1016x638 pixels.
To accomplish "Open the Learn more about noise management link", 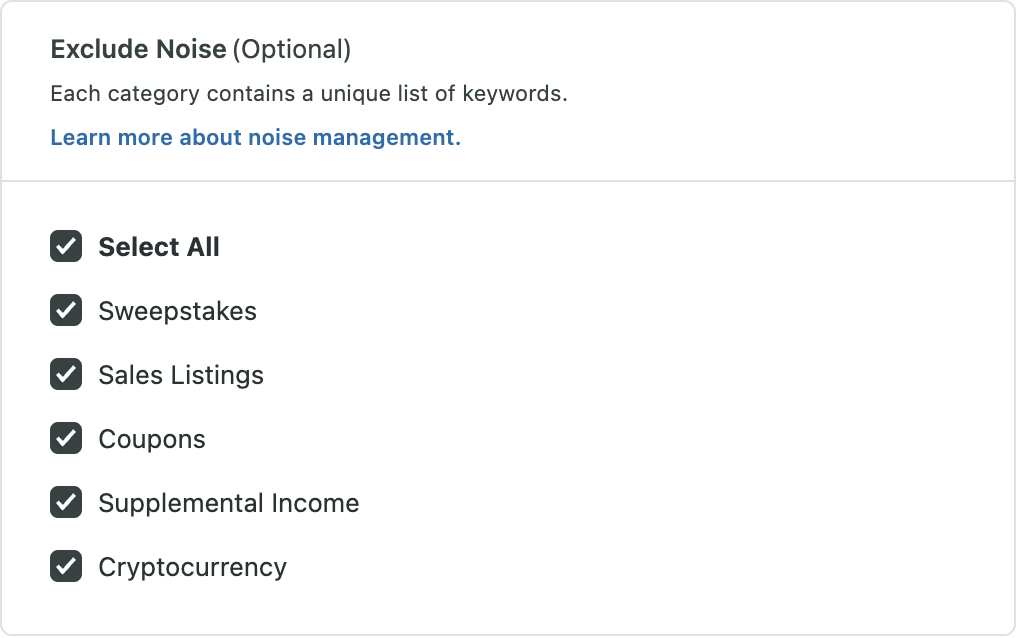I will point(255,137).
